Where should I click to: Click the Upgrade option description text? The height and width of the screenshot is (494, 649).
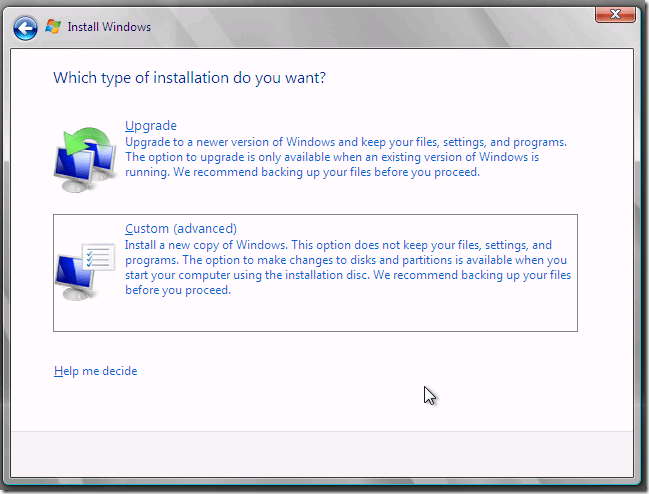coord(345,157)
